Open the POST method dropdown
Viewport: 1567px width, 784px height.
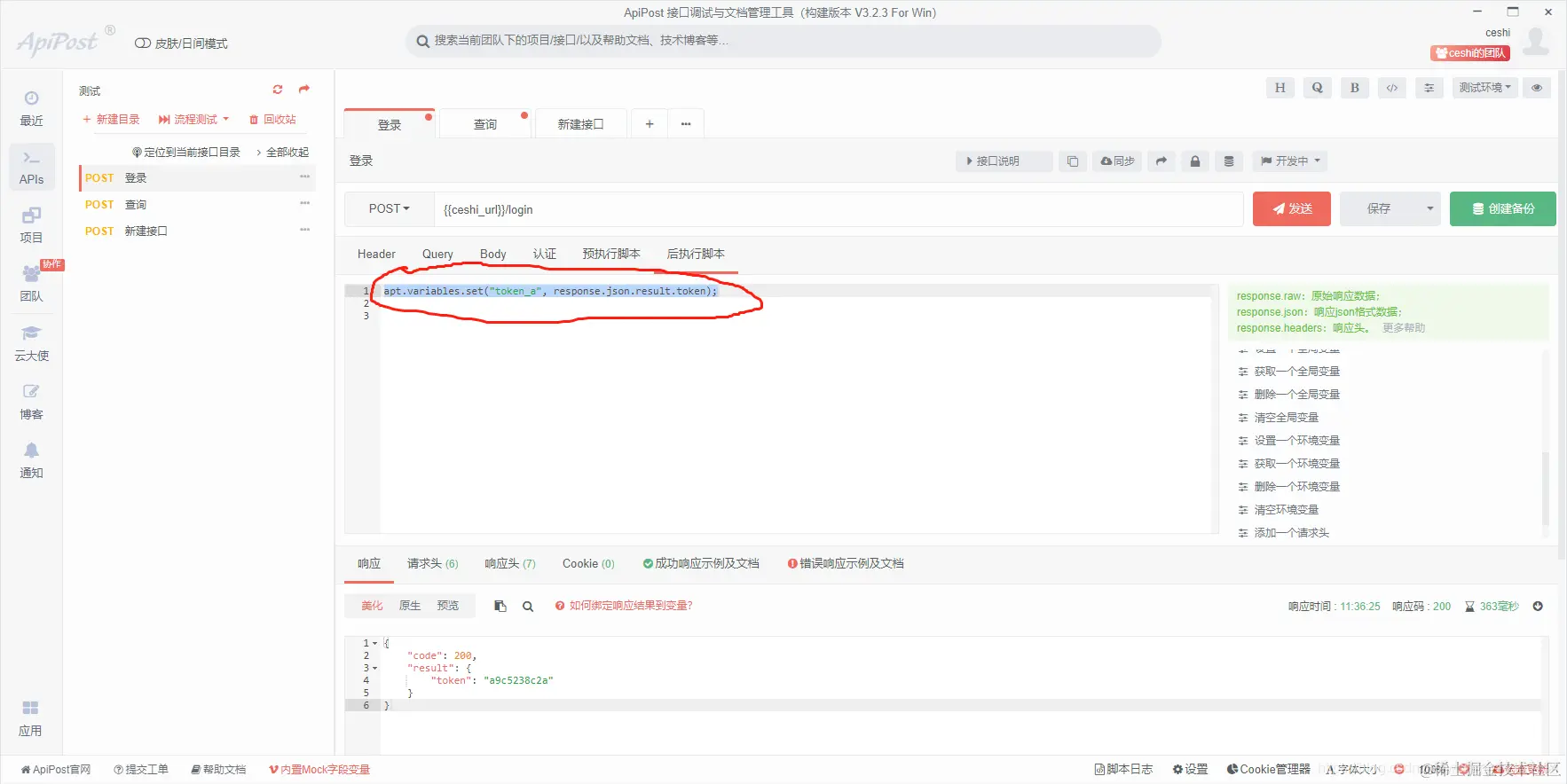click(389, 209)
